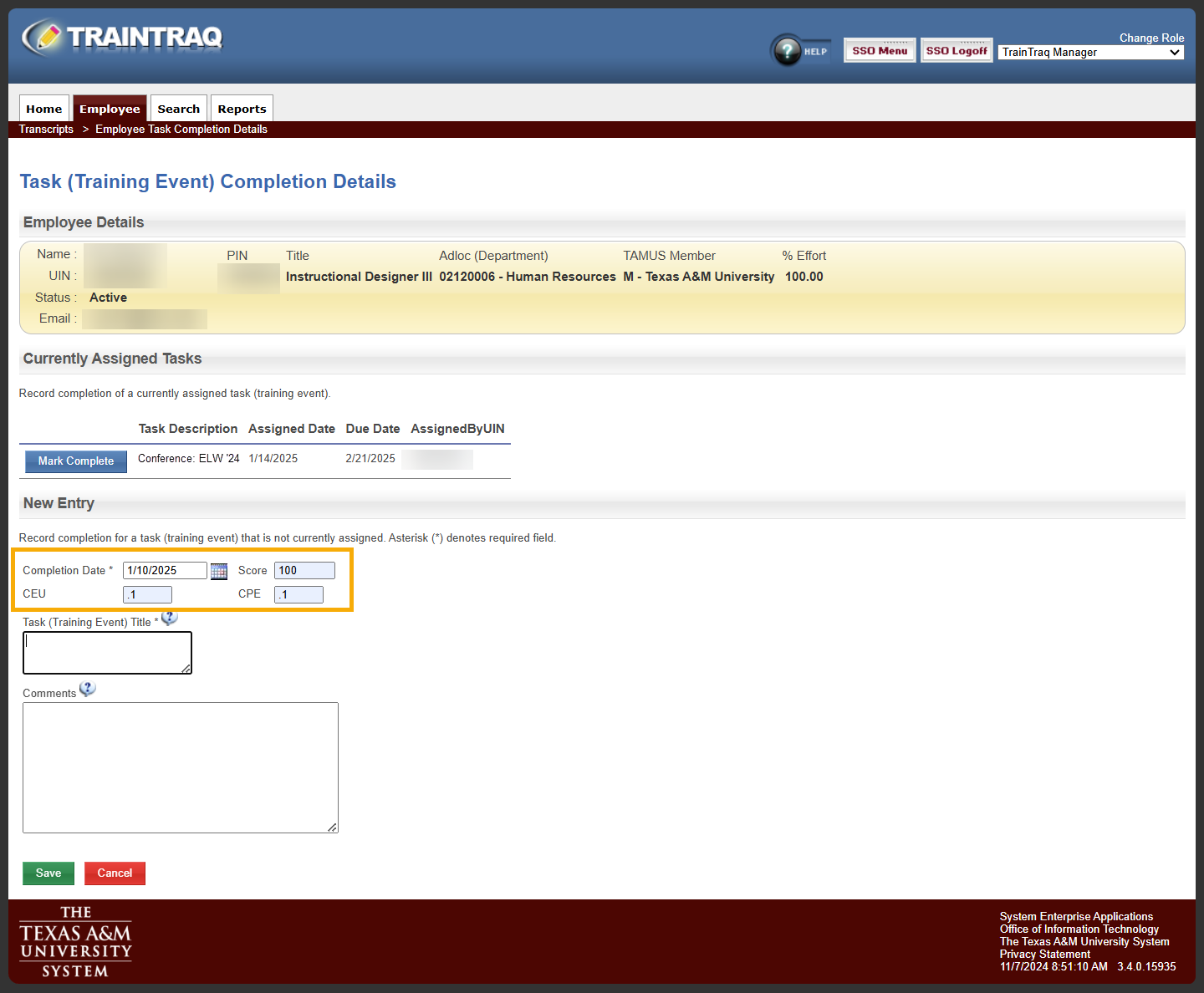Open the Reports tab
Screen dimensions: 1204x993
point(242,108)
